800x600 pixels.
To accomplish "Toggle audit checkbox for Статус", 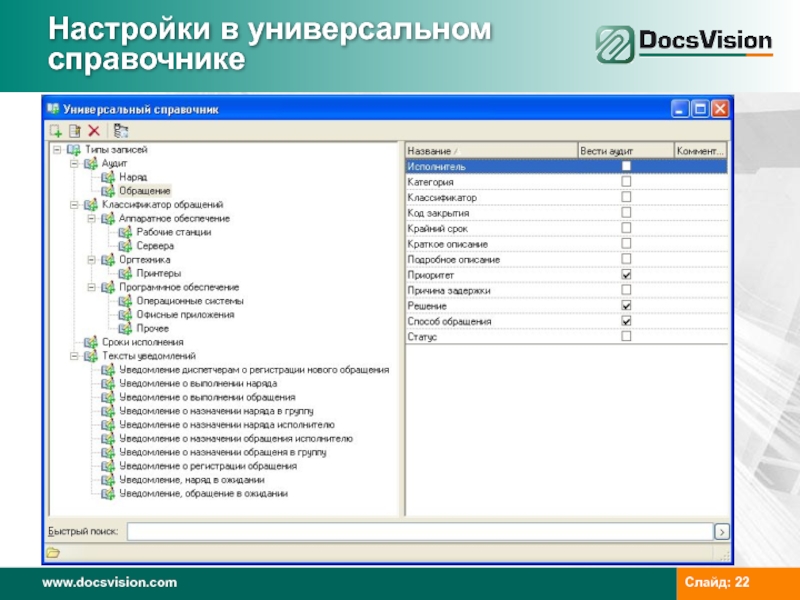I will [626, 336].
